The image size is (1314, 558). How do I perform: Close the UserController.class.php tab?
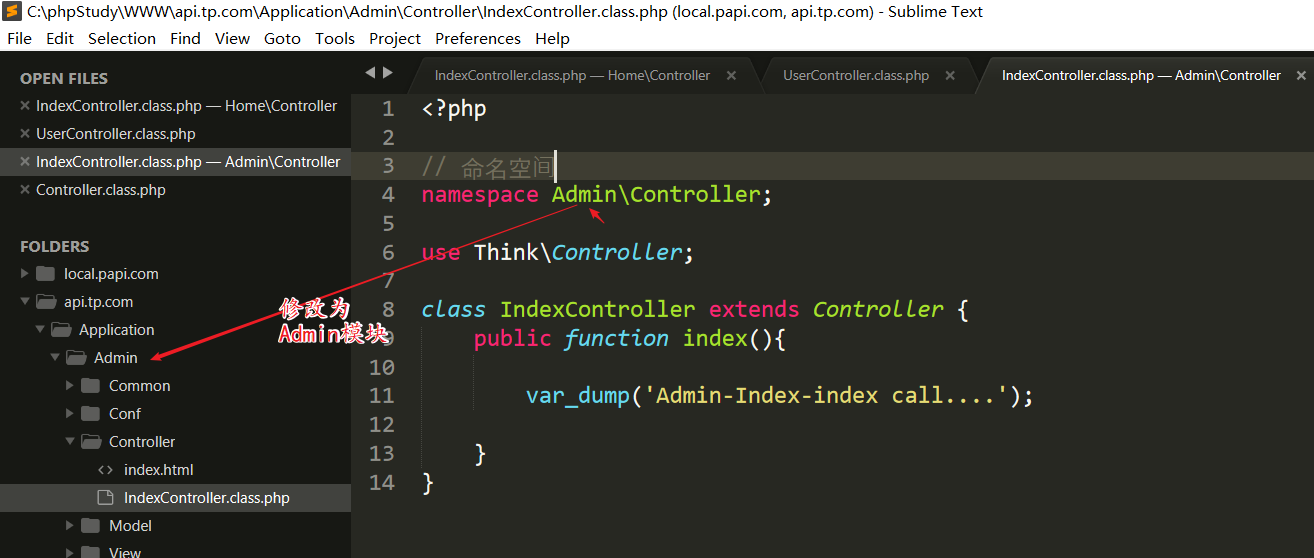pos(950,76)
